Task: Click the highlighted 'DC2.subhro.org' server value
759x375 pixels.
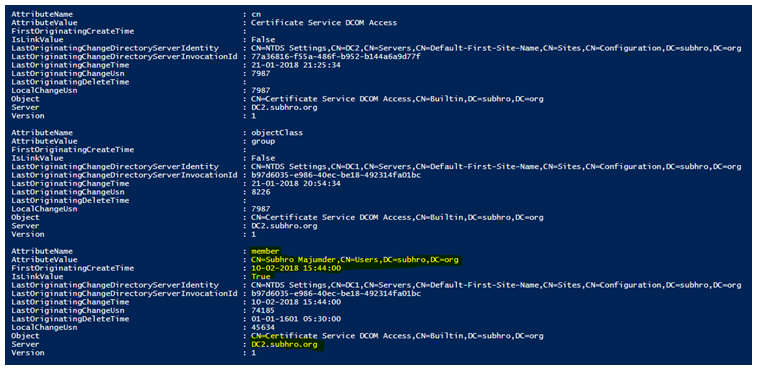Action: pyautogui.click(x=284, y=345)
